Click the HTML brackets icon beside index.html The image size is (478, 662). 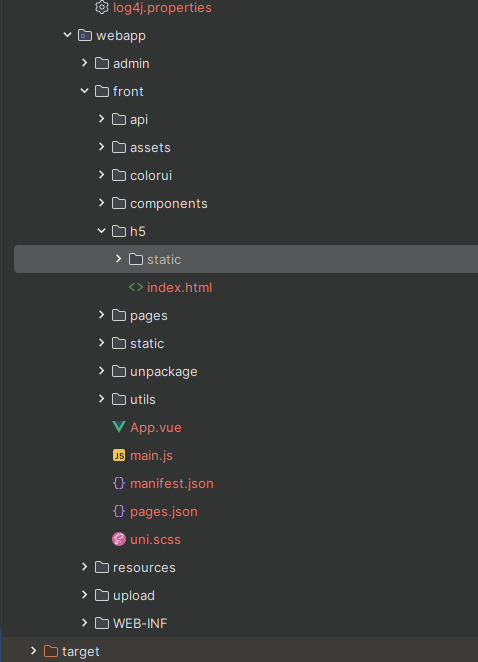[x=136, y=287]
